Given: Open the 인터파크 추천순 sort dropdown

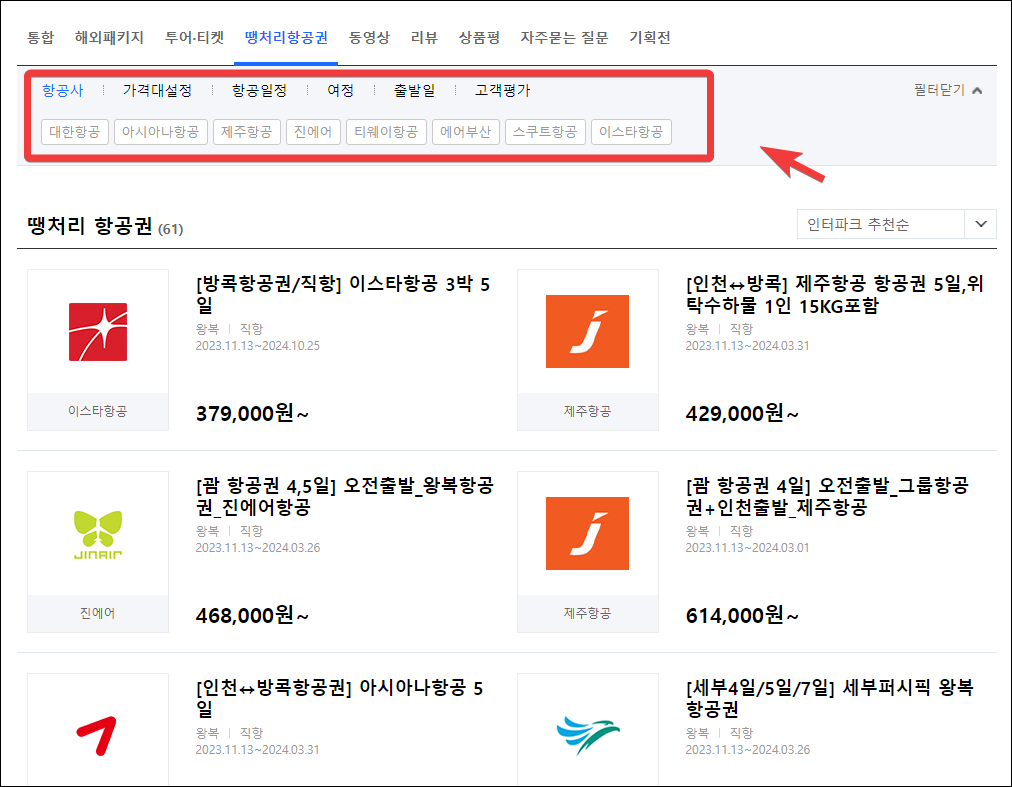Looking at the screenshot, I should coord(896,224).
